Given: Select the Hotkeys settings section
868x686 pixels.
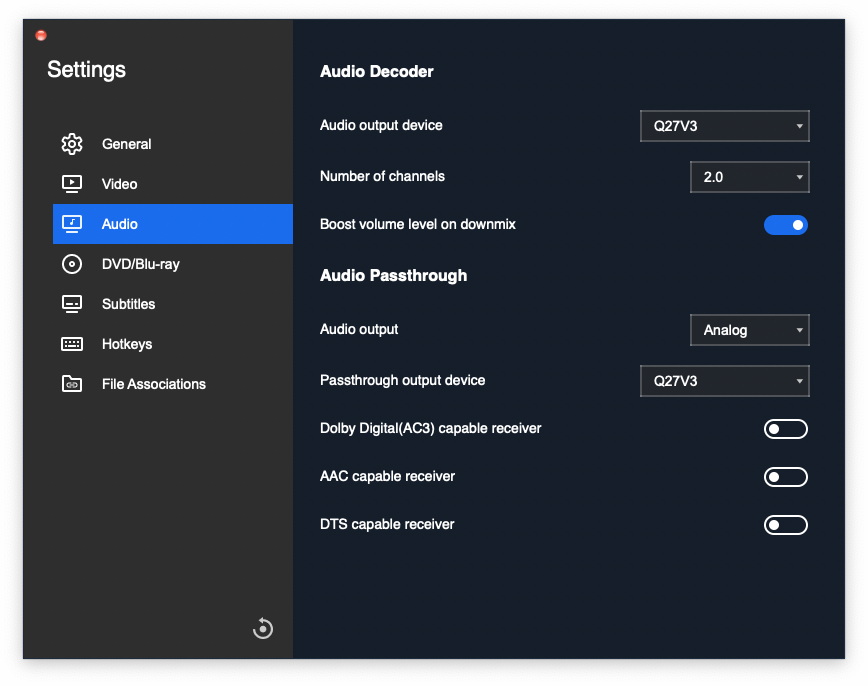Looking at the screenshot, I should [173, 344].
